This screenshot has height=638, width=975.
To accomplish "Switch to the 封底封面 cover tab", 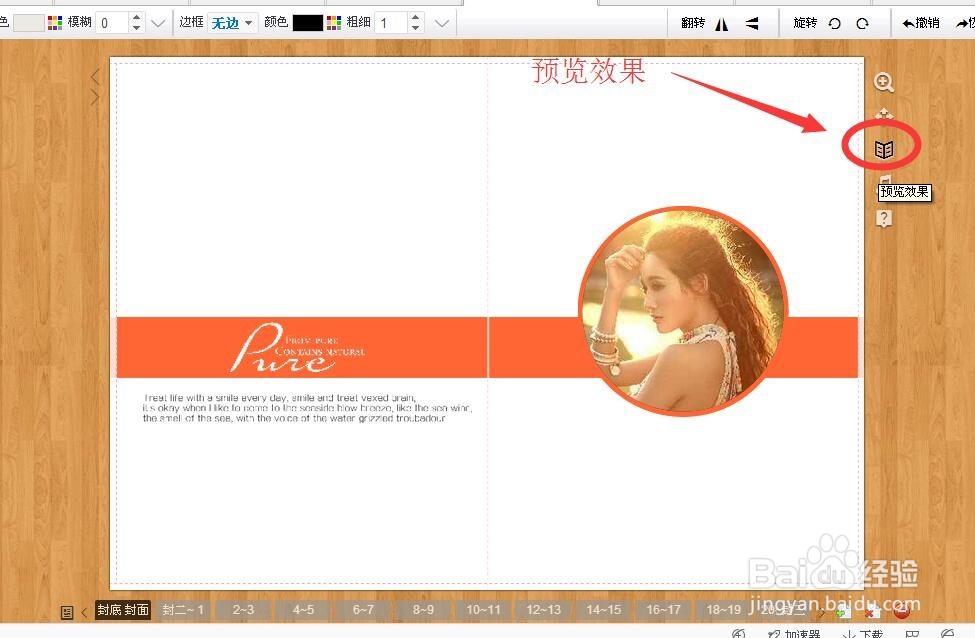I will click(122, 609).
